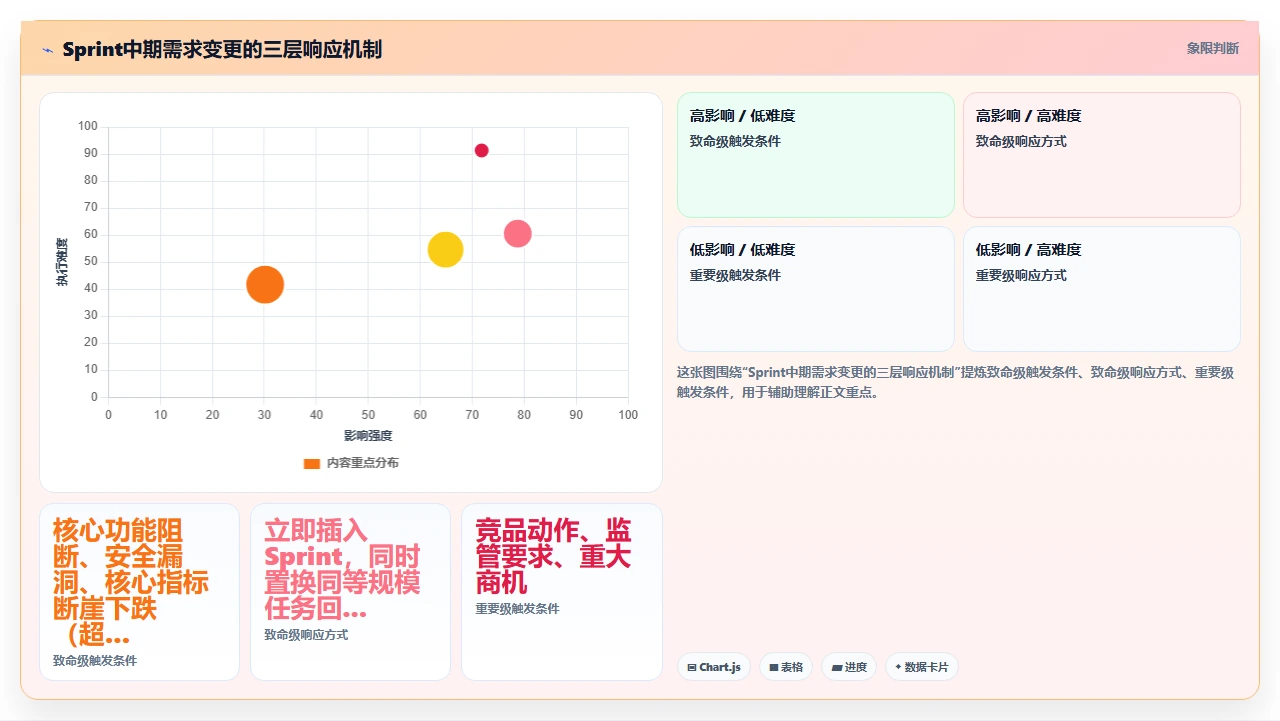Viewport: 1280px width, 721px height.
Task: Click the 内容重点分布 legend label
Action: click(x=362, y=463)
